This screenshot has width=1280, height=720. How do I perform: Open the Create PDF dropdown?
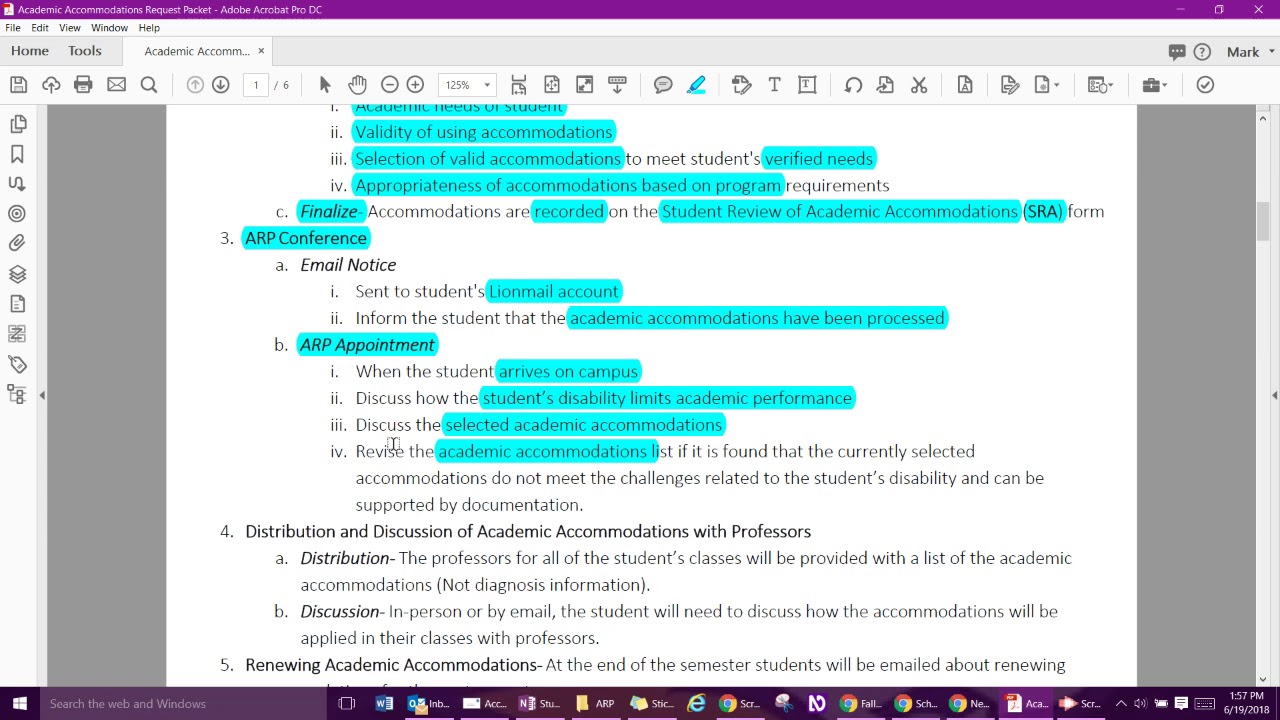pos(1047,85)
